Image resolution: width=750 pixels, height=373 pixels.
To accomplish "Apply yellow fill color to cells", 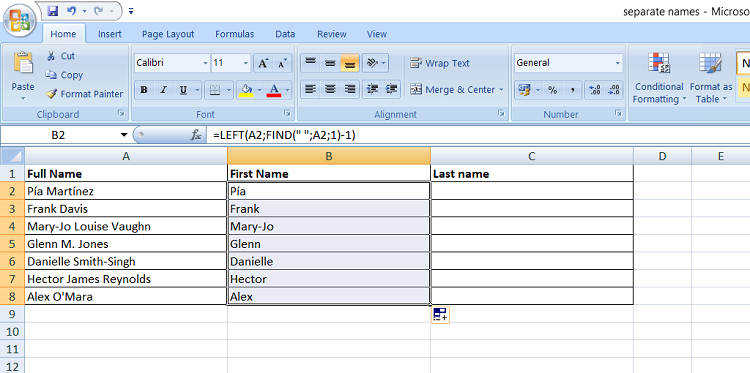I will pos(246,89).
